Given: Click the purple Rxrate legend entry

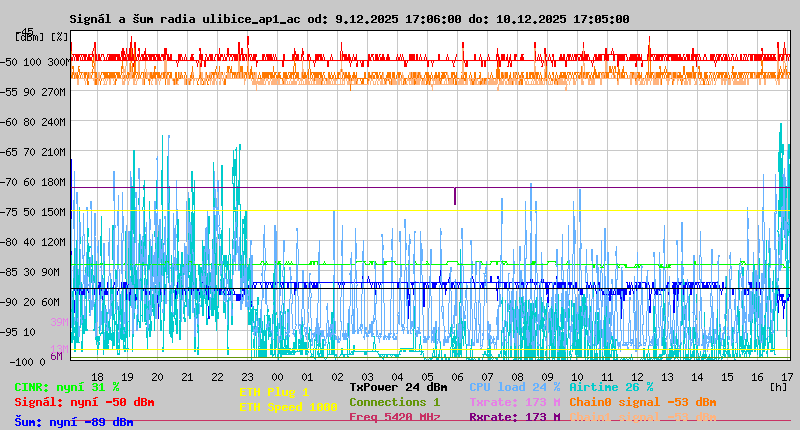Looking at the screenshot, I should [514, 417].
